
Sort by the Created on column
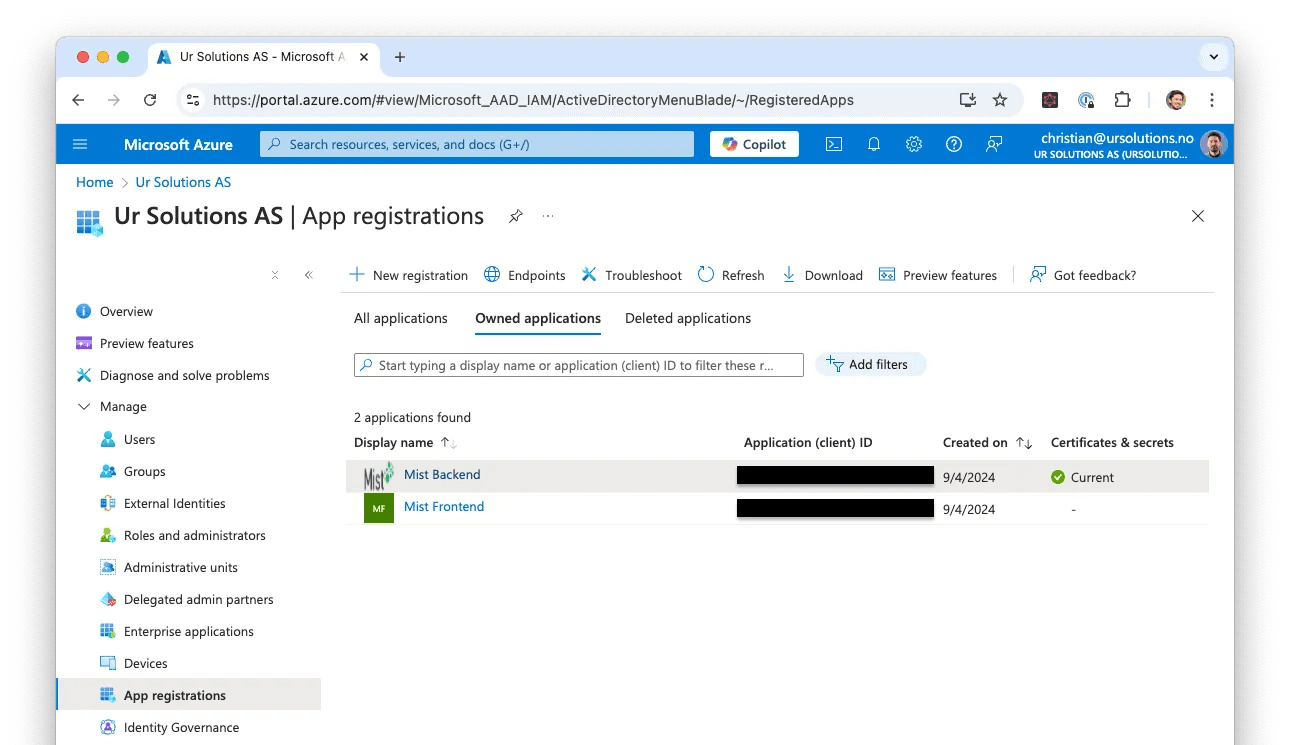(x=987, y=442)
